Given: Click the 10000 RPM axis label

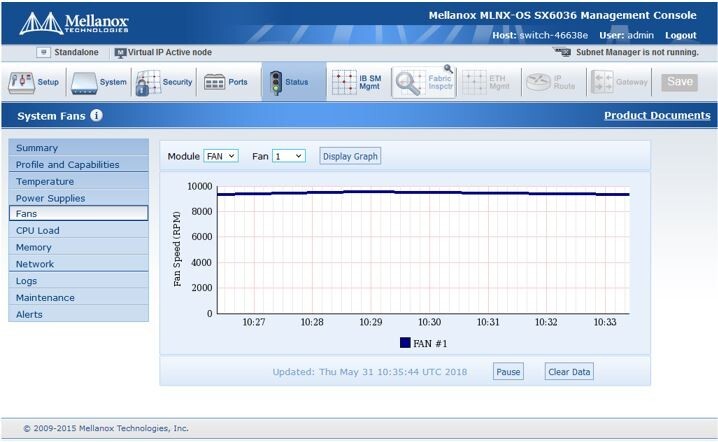Looking at the screenshot, I should [x=200, y=186].
